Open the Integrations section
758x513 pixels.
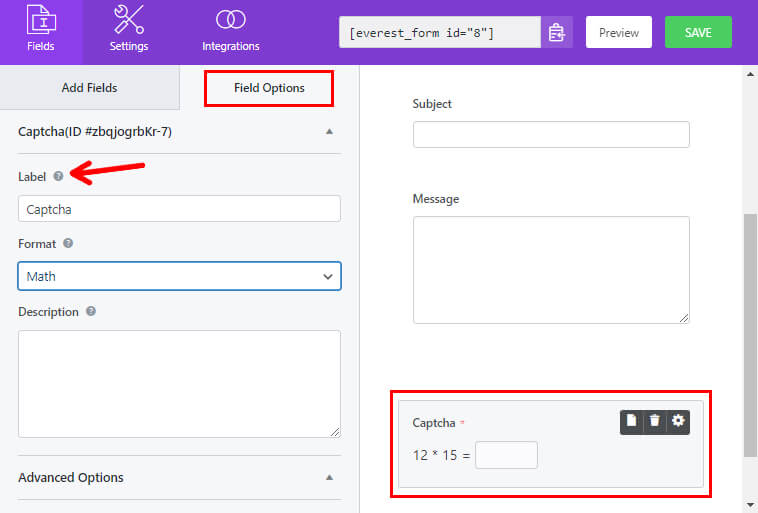[x=231, y=32]
